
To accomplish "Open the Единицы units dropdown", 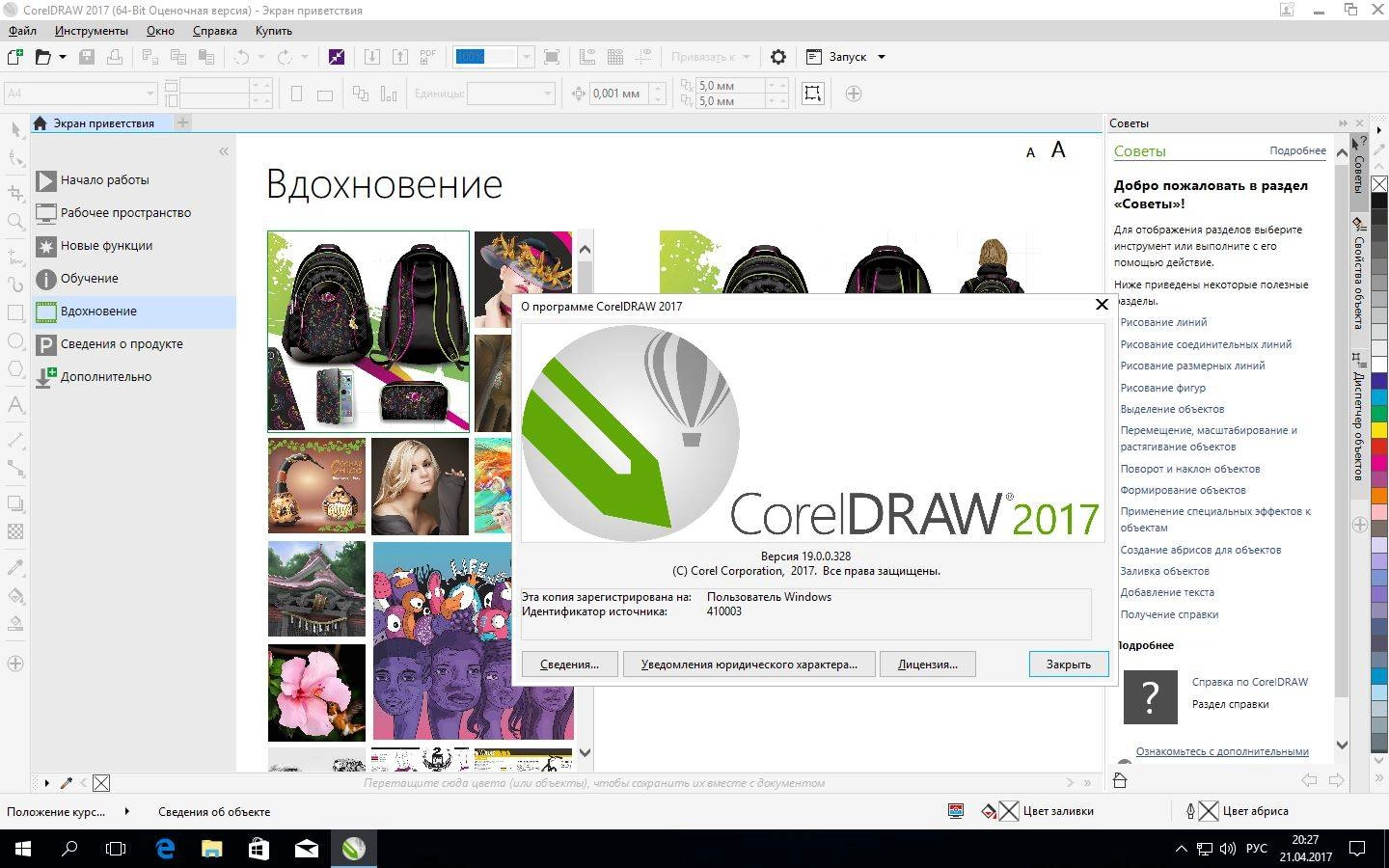I will tap(548, 94).
